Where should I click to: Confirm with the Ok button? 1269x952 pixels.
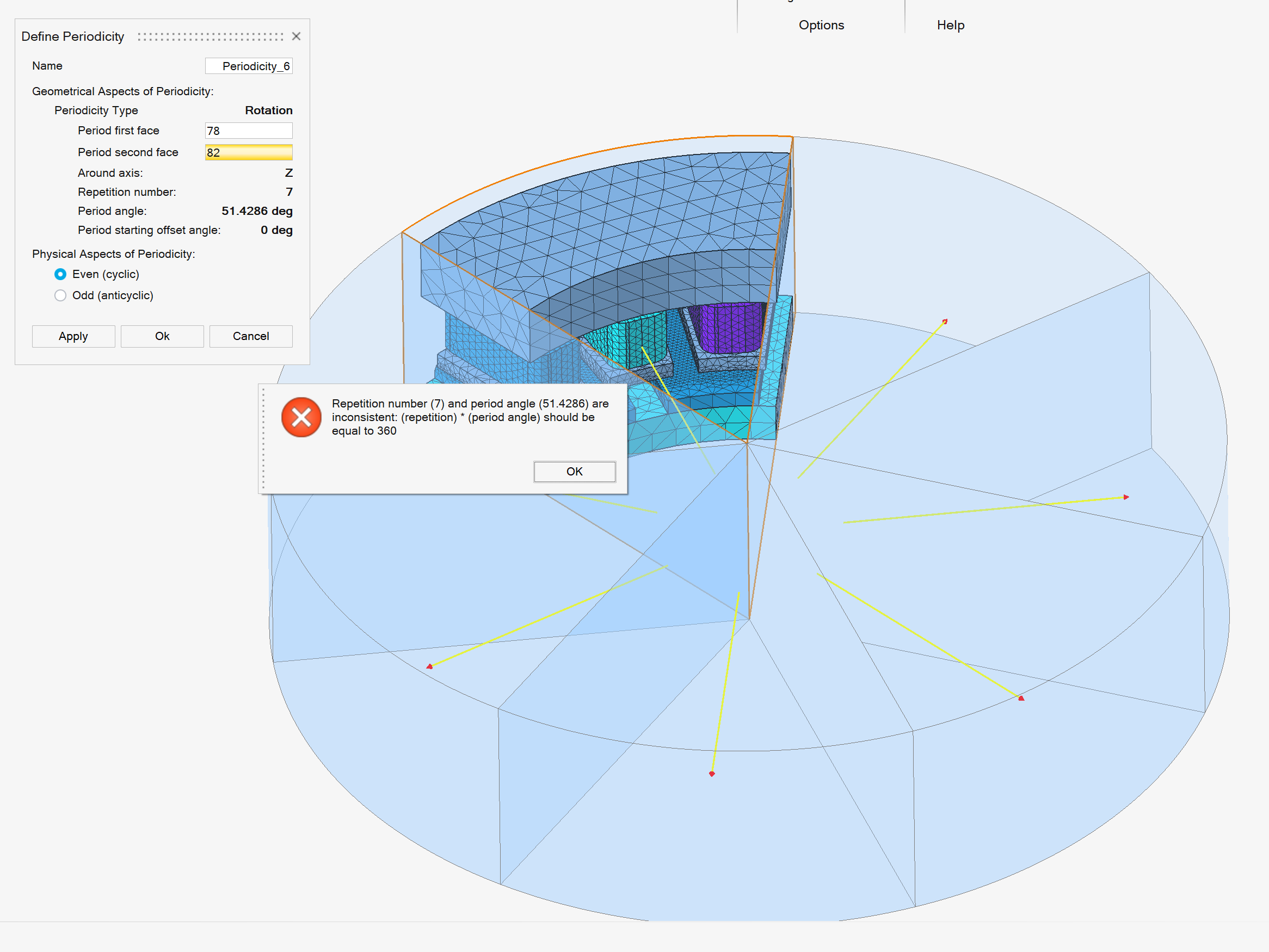click(x=162, y=336)
